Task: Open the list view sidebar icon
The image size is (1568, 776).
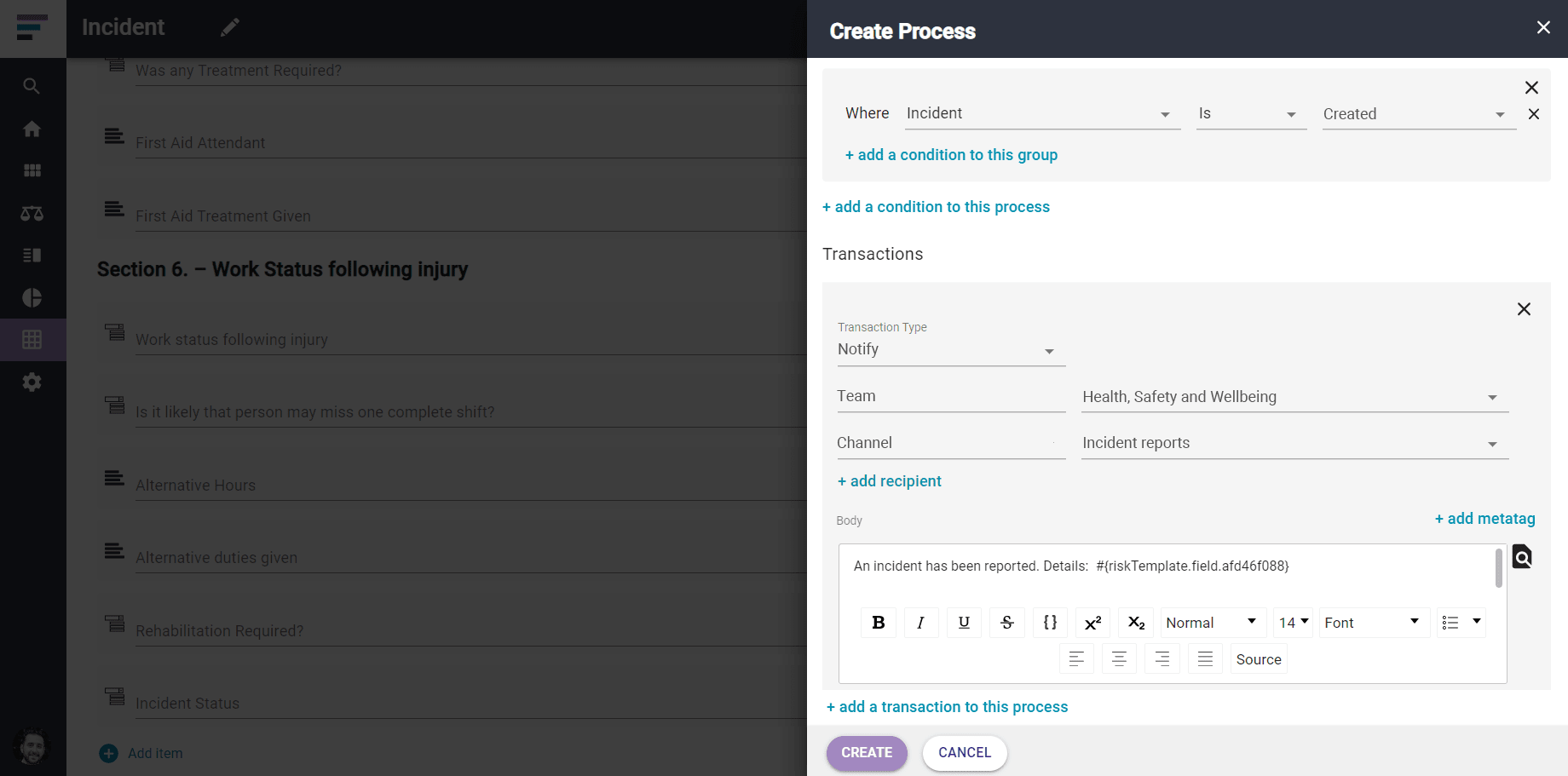Action: click(x=32, y=256)
